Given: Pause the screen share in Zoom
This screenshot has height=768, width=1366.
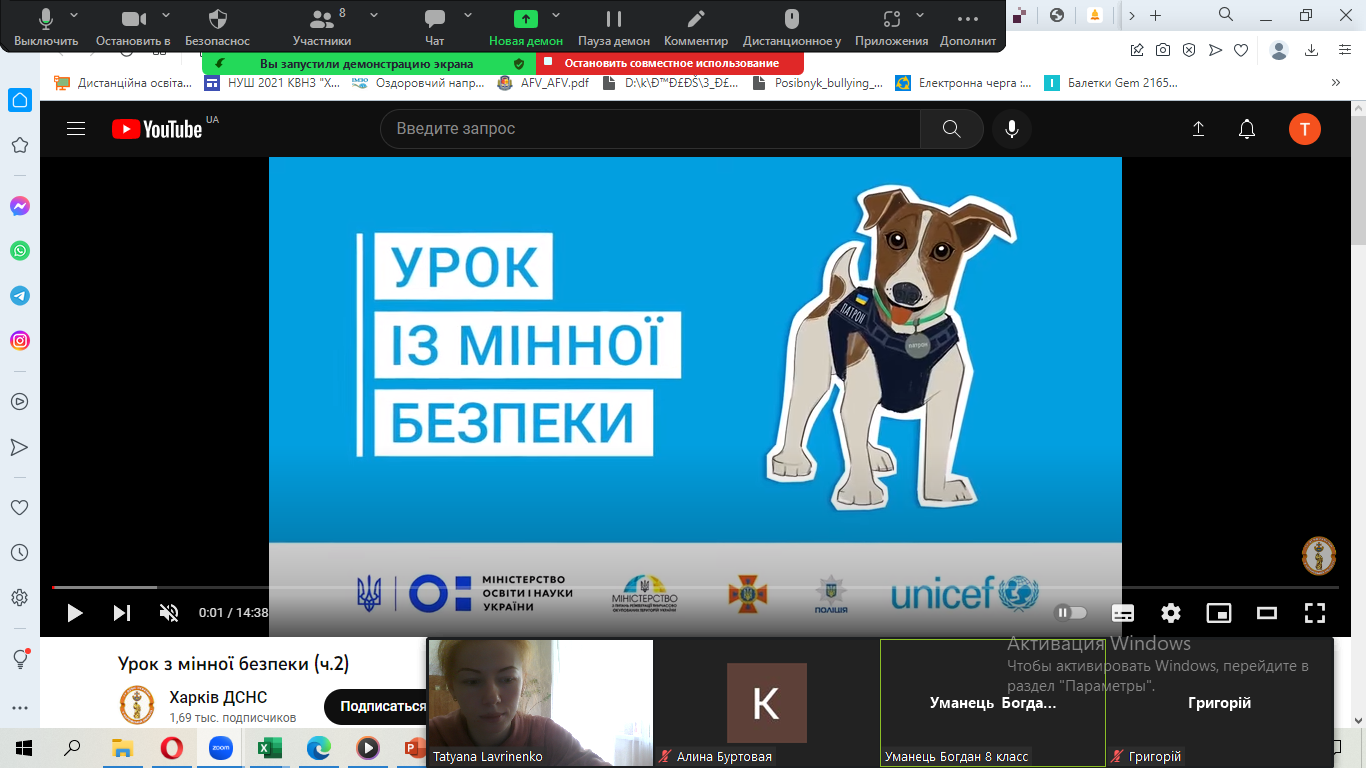Looking at the screenshot, I should [x=614, y=26].
